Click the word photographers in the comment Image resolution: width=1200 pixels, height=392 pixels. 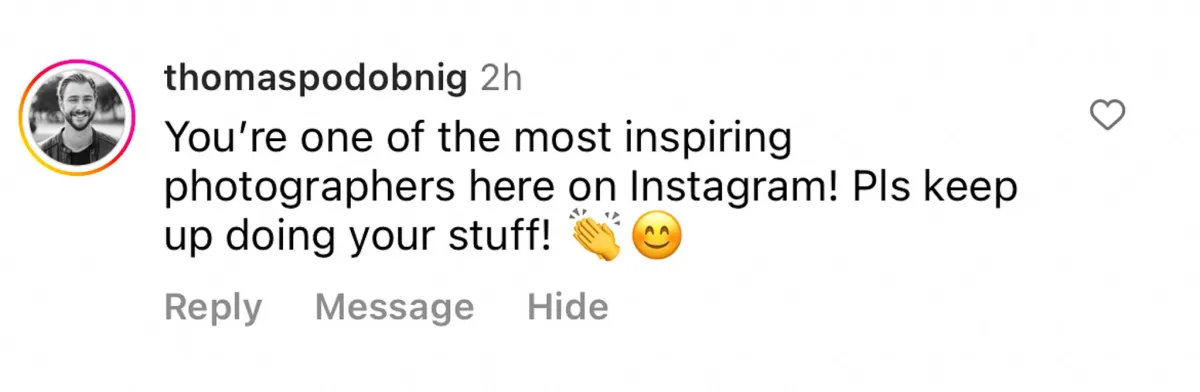[x=293, y=190]
